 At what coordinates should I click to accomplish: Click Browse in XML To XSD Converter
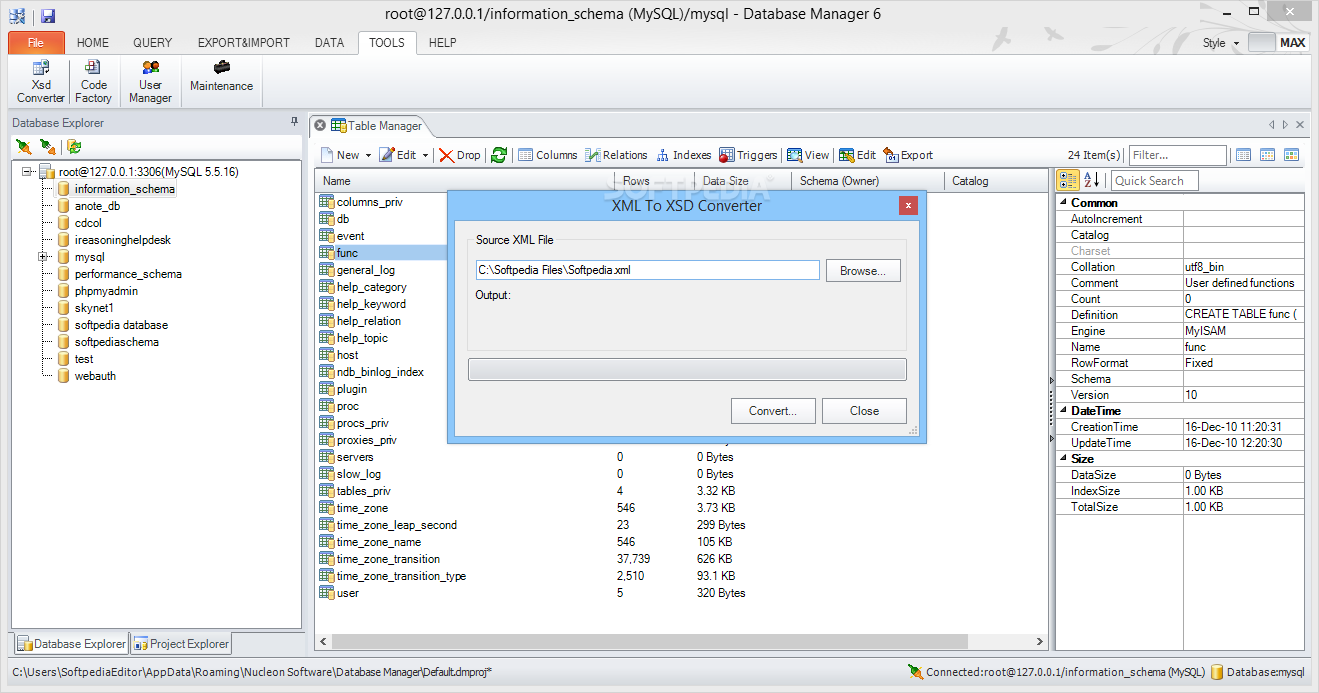tap(863, 270)
